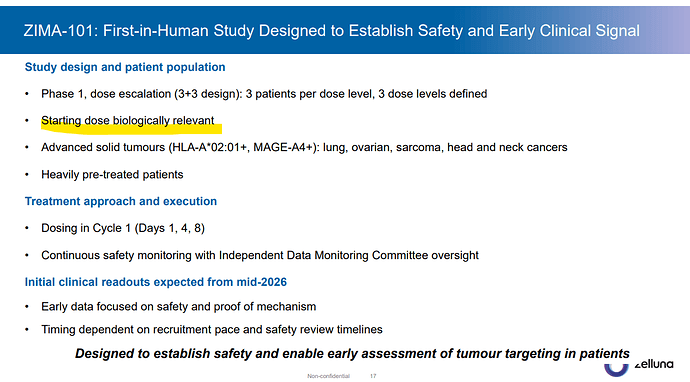Select the 'Initial clinical readouts expected from mid-2026' heading
This screenshot has height=382, width=690.
coord(156,282)
